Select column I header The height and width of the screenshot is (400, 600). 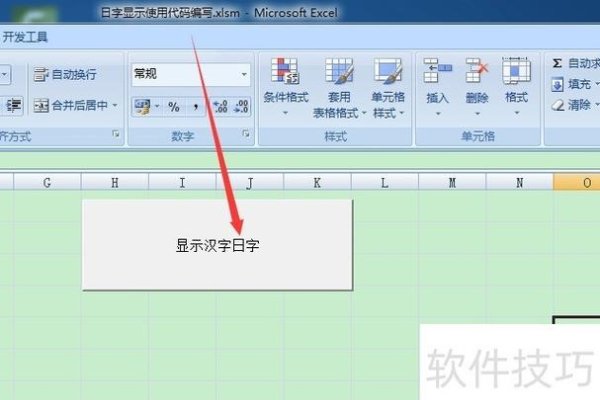pyautogui.click(x=182, y=183)
